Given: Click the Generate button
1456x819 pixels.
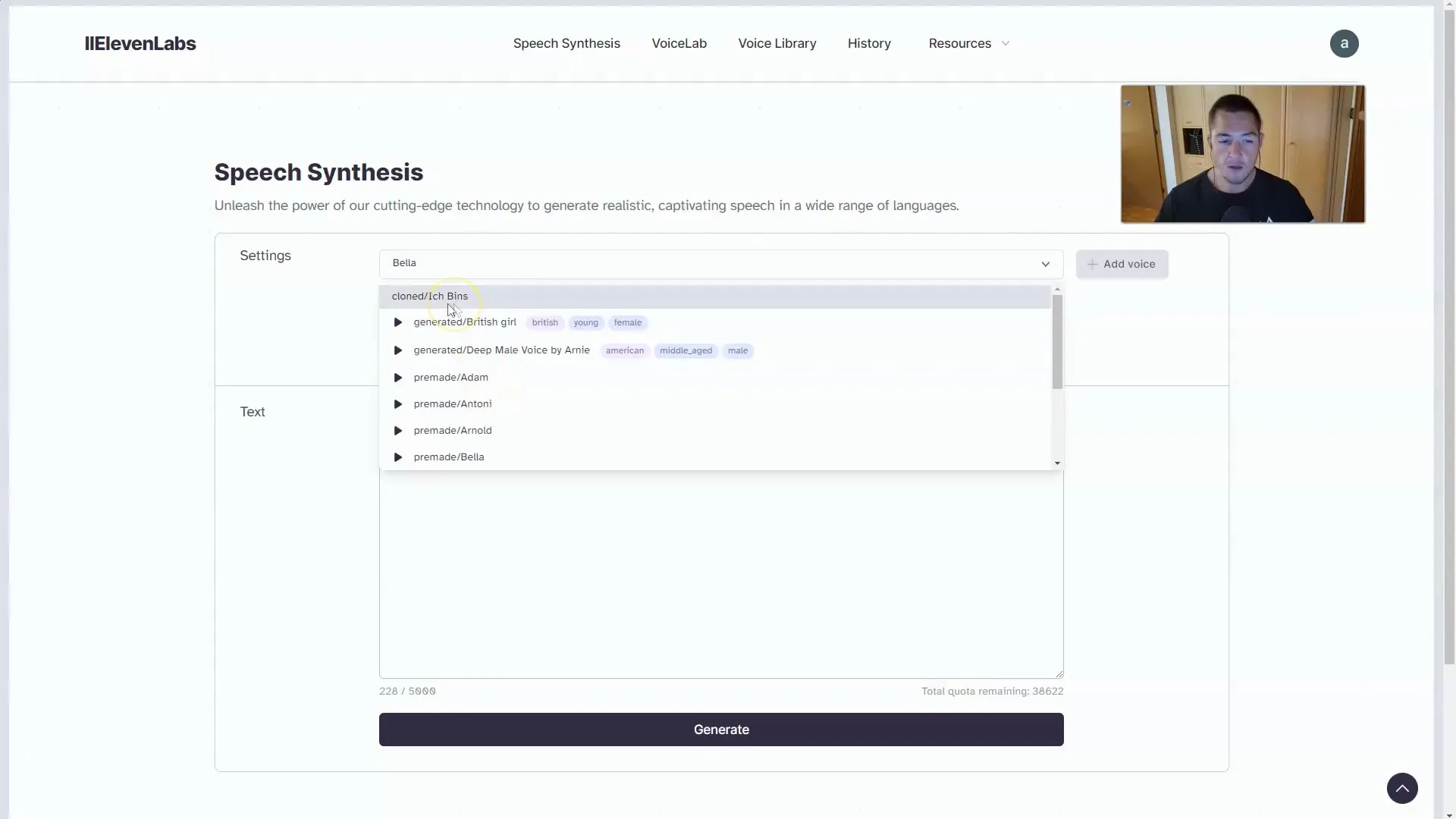Looking at the screenshot, I should click(x=720, y=730).
